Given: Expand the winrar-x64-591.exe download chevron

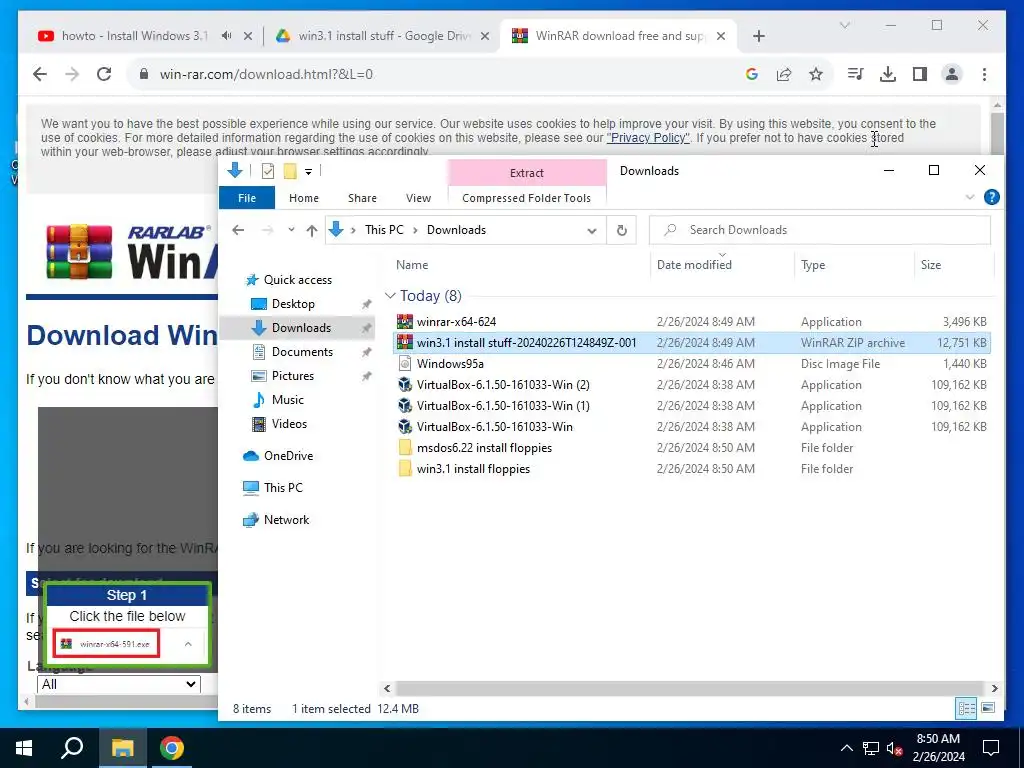Looking at the screenshot, I should (x=188, y=644).
